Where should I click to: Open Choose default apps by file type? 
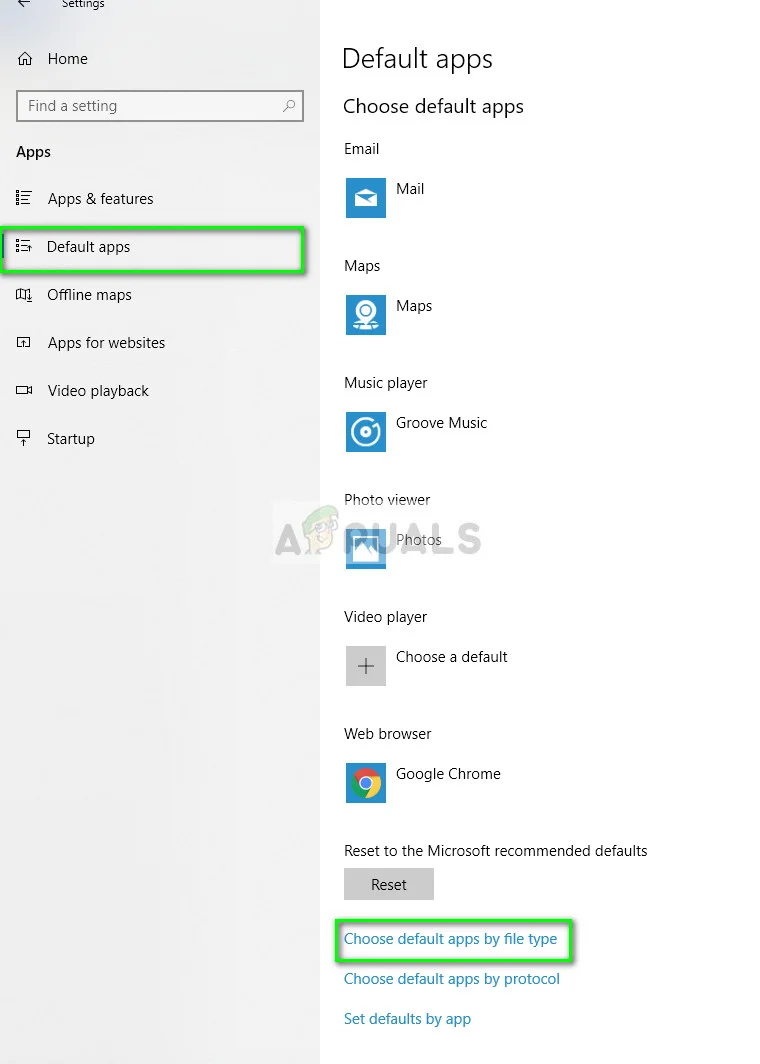pos(450,939)
